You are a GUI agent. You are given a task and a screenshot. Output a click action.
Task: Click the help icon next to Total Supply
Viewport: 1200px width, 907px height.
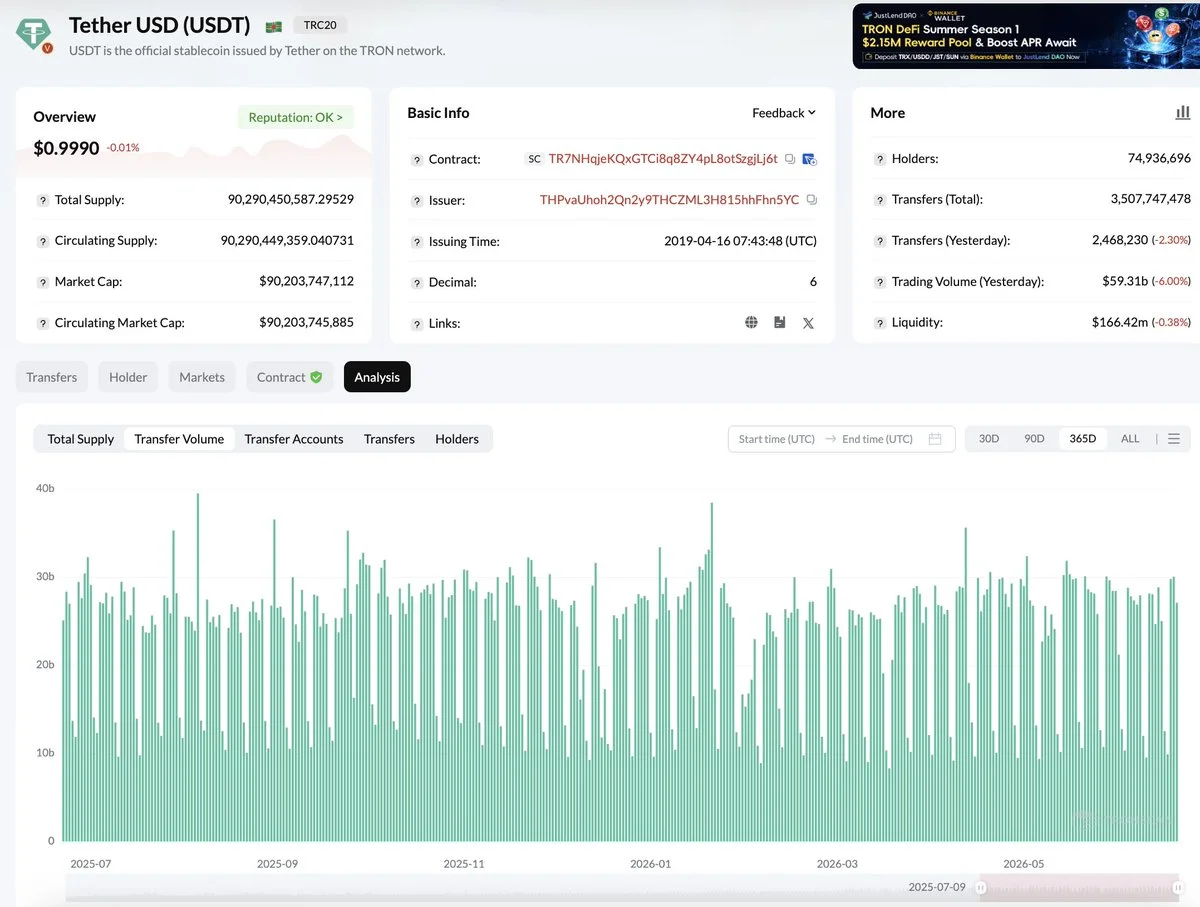tap(42, 200)
